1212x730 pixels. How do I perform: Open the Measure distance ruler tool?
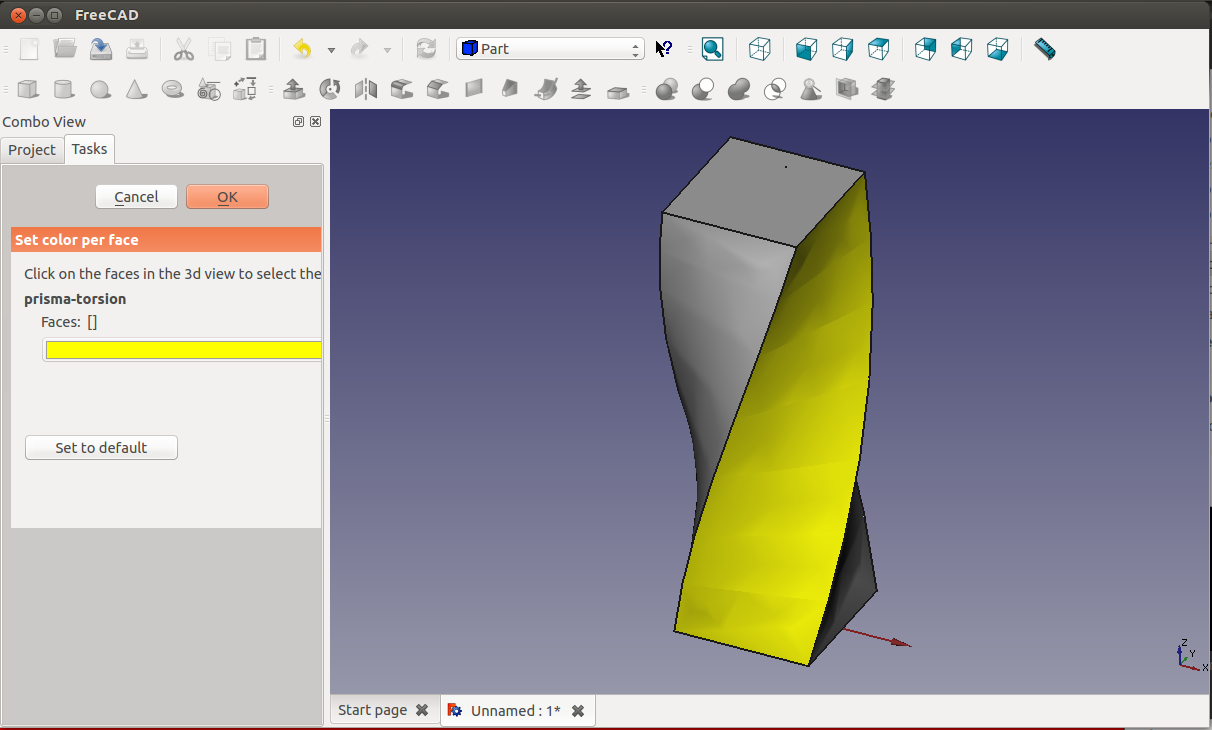(1044, 49)
